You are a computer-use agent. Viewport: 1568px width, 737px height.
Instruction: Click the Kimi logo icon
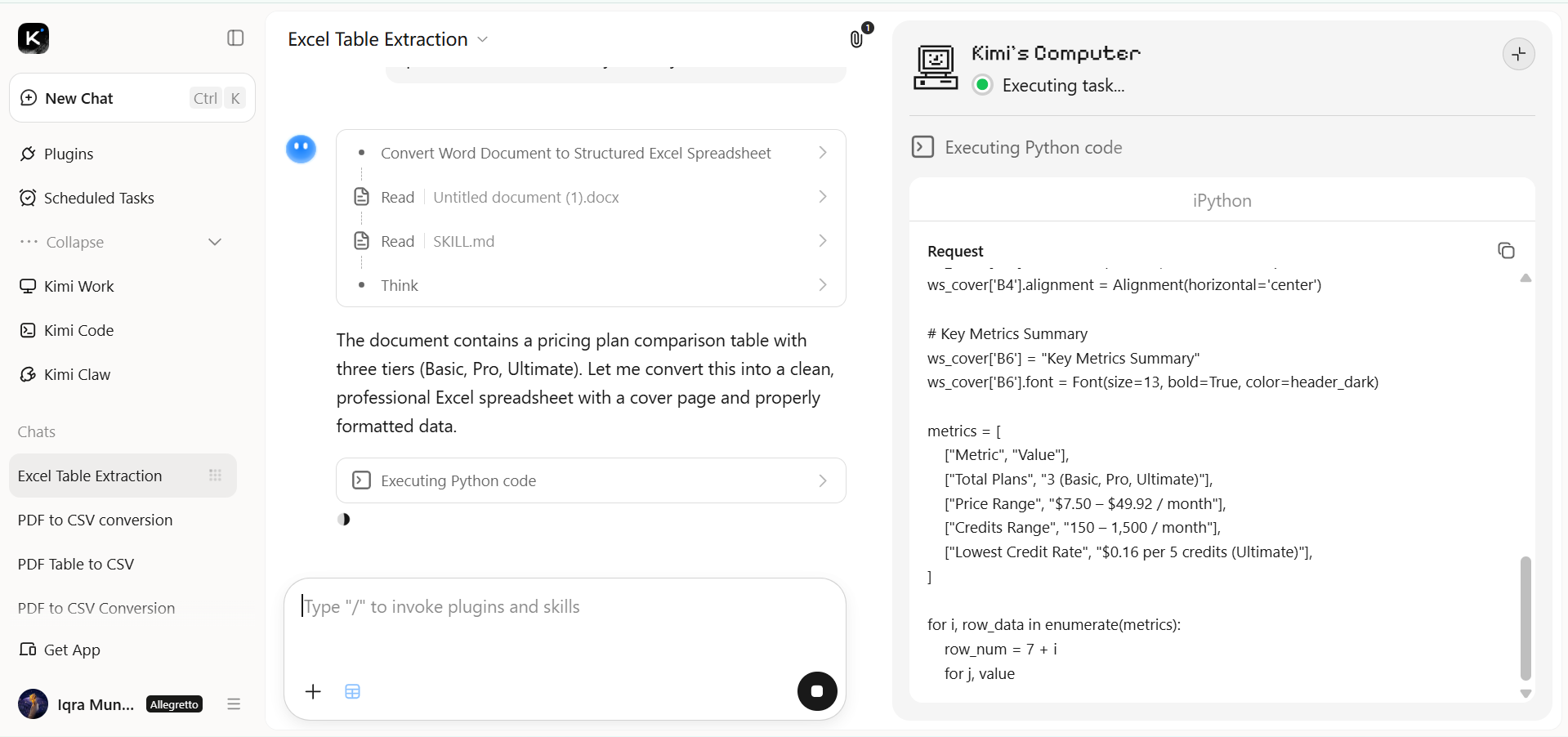[34, 38]
